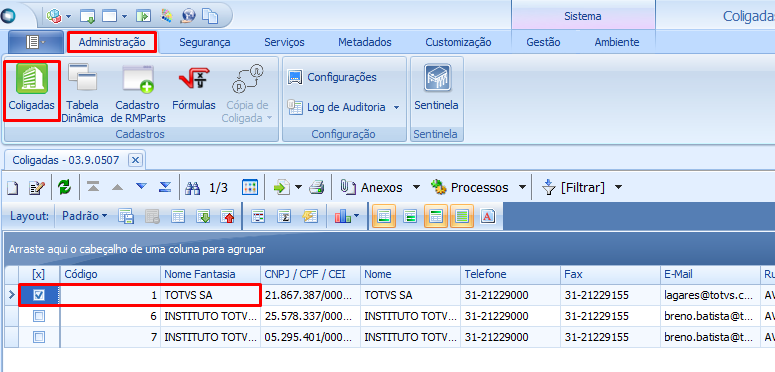Screen dimensions: 775x372
Task: Open the blue application menu button
Action: (x=36, y=42)
